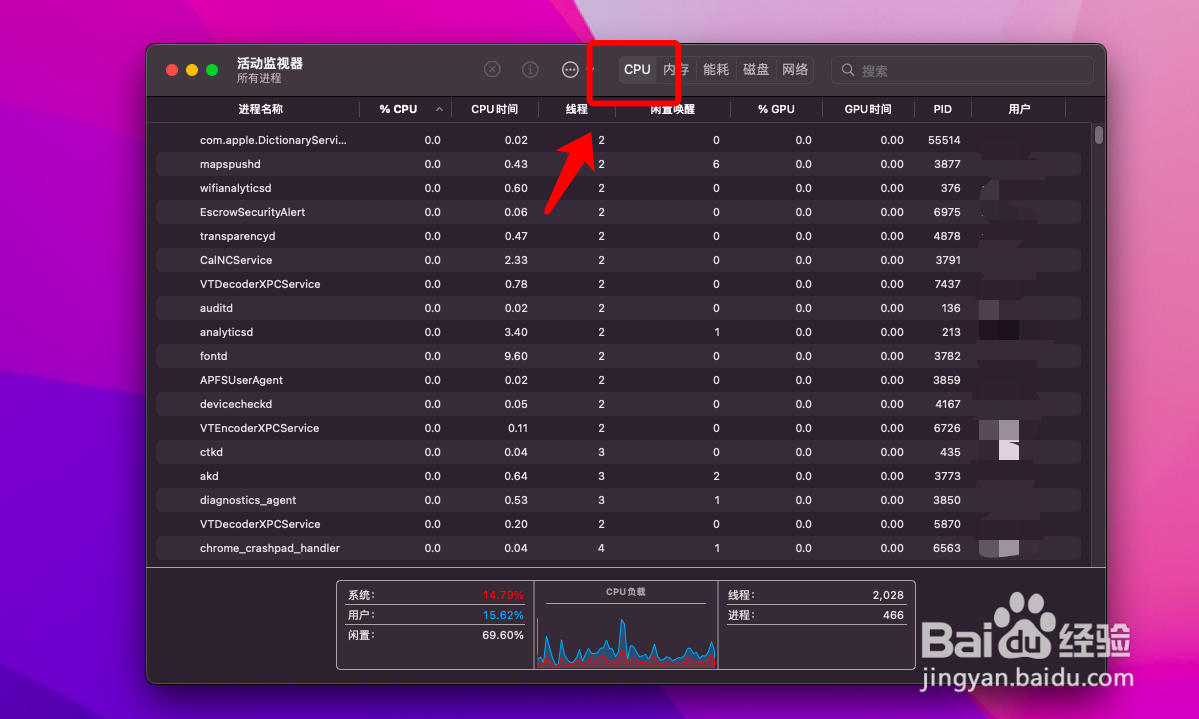Screen dimensions: 1199x719
Task: Sort by PID column header
Action: tap(943, 109)
